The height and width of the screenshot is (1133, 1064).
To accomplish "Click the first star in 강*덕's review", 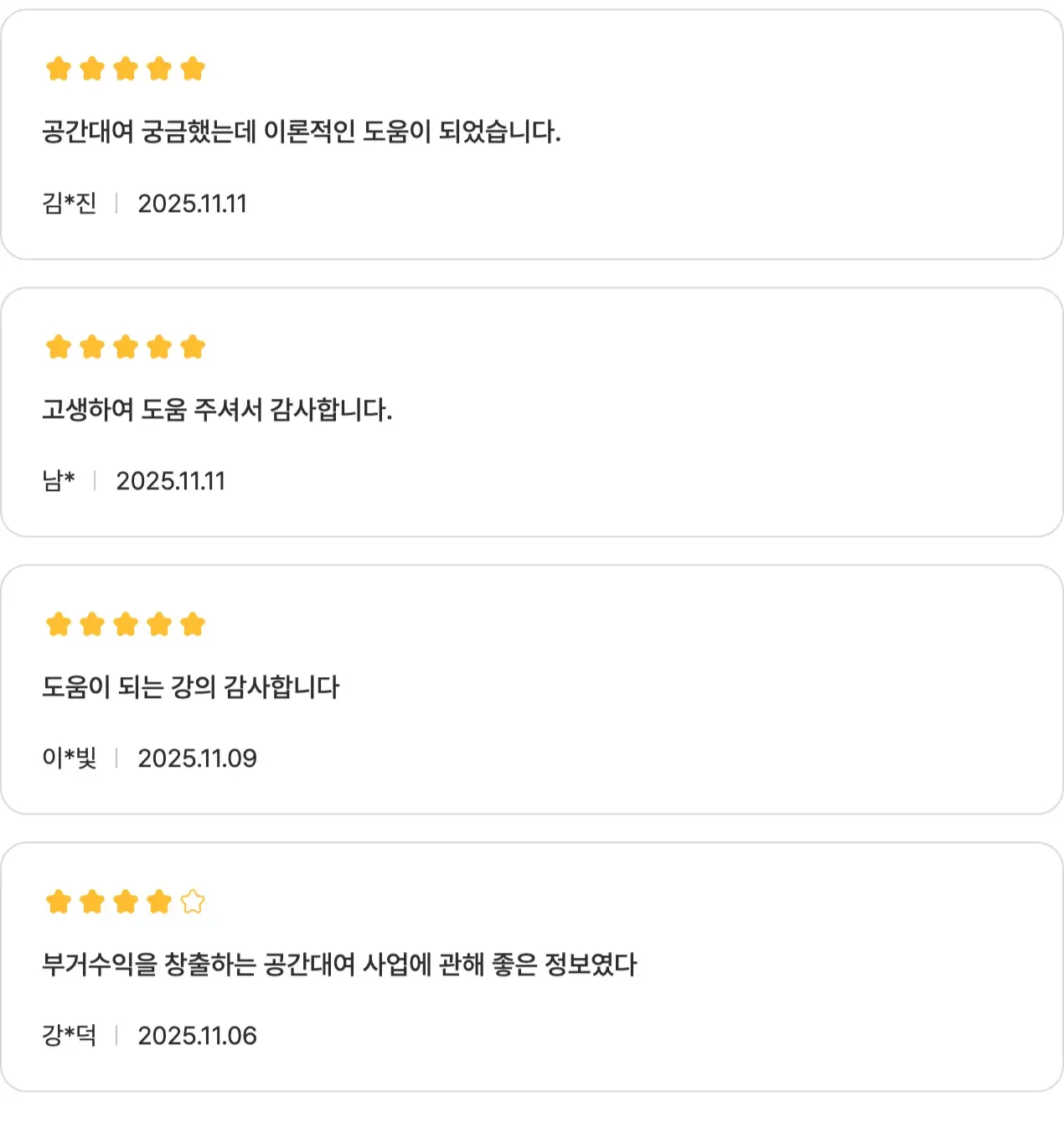I will [59, 902].
